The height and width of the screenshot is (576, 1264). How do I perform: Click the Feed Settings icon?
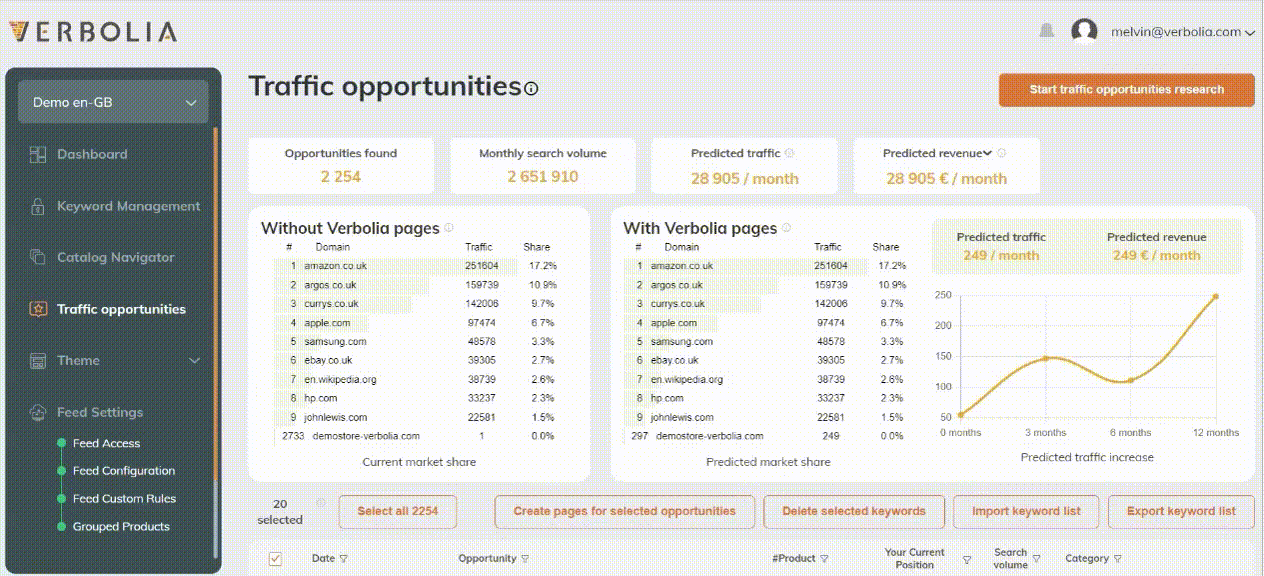coord(38,412)
